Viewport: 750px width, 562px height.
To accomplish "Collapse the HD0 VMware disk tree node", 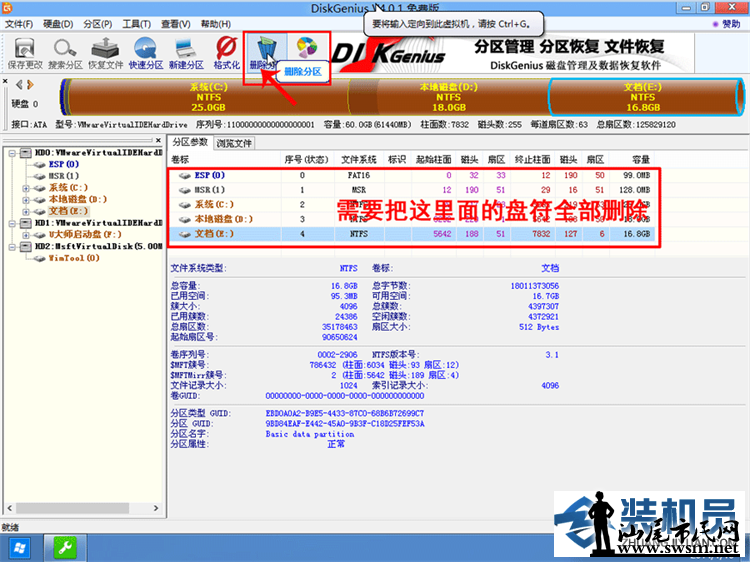I will [12, 153].
